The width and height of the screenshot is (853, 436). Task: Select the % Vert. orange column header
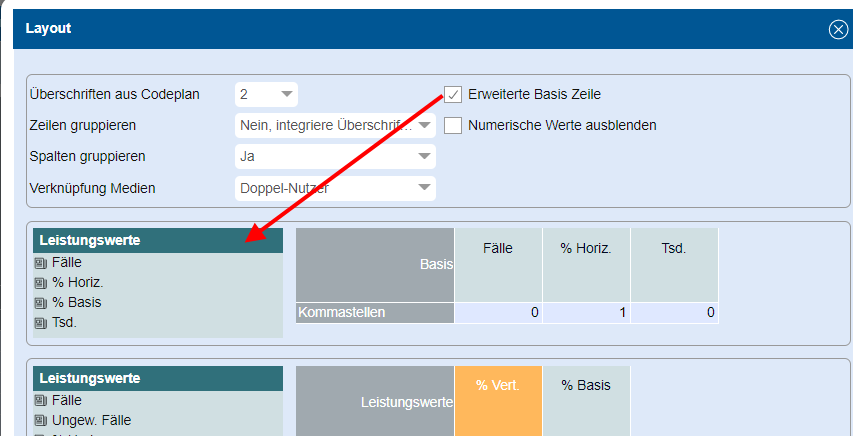tap(497, 385)
